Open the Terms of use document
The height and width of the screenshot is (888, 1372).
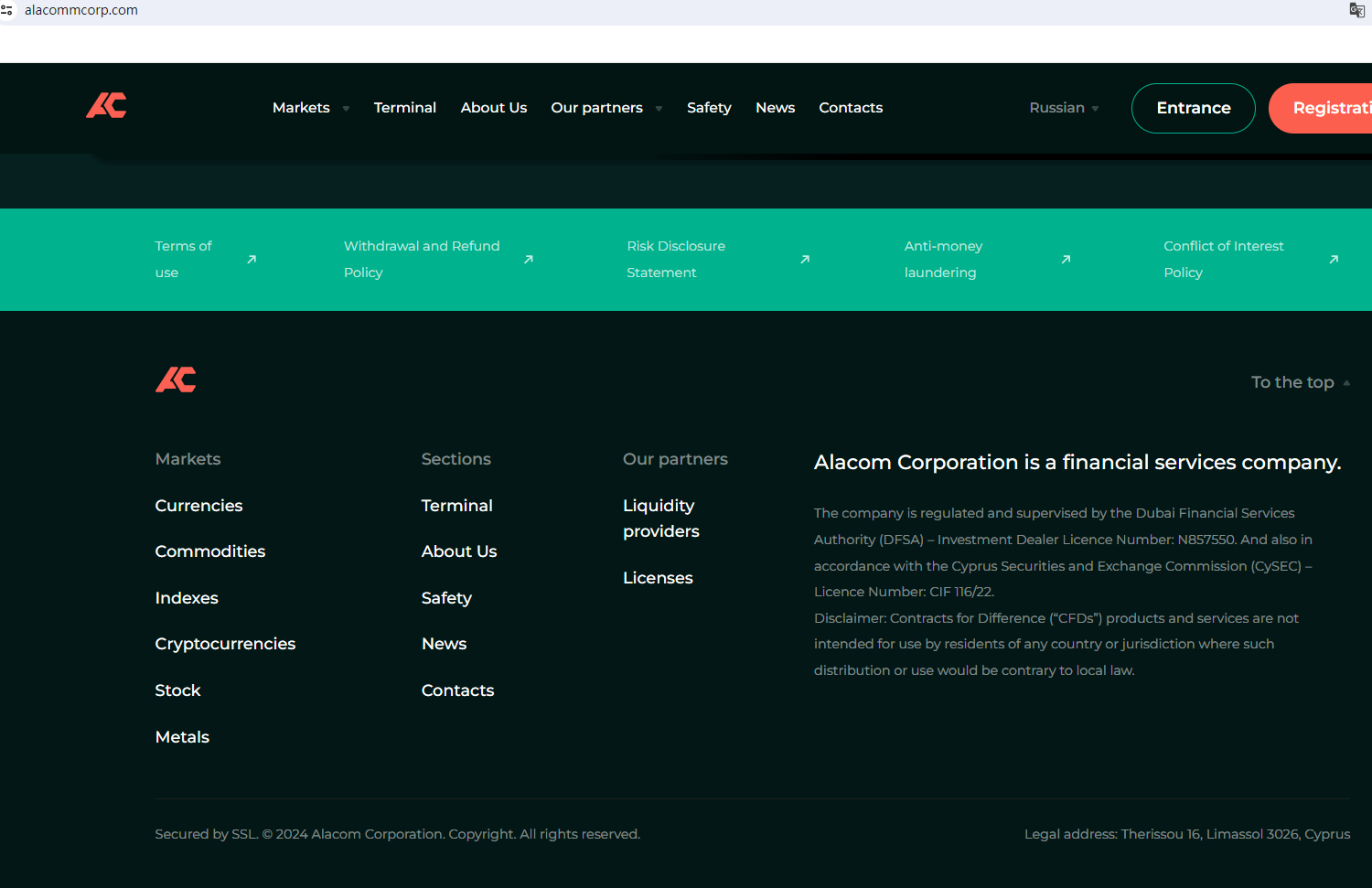point(183,260)
